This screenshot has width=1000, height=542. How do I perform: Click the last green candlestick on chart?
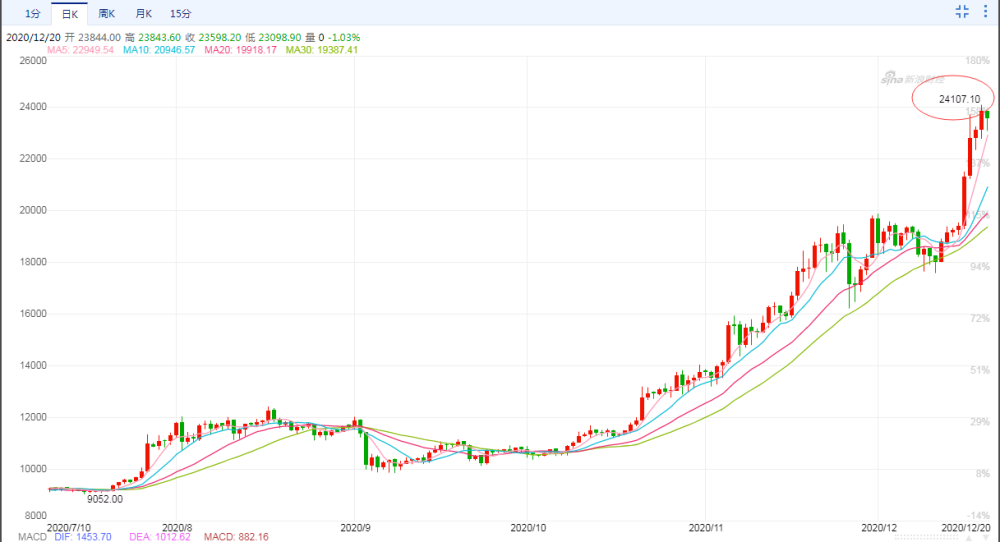pyautogui.click(x=987, y=115)
